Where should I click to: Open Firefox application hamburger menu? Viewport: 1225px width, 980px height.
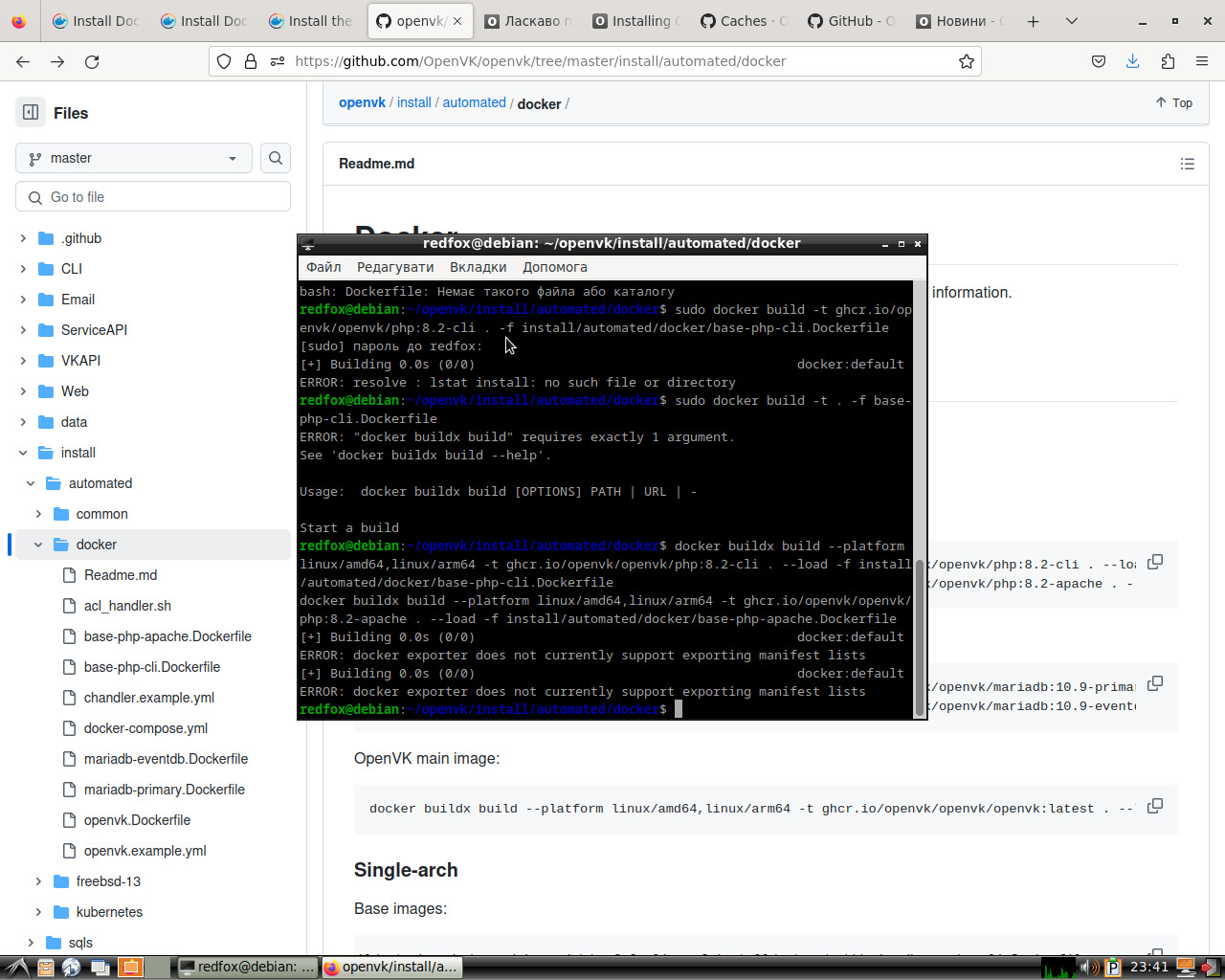coord(1202,61)
